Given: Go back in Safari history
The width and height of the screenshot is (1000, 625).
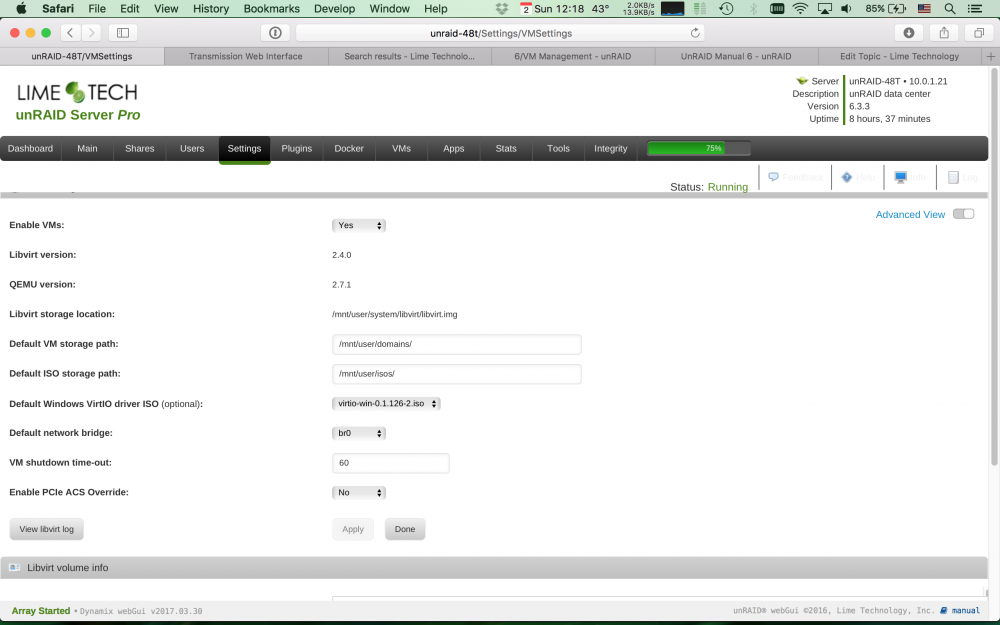Looking at the screenshot, I should 70,33.
